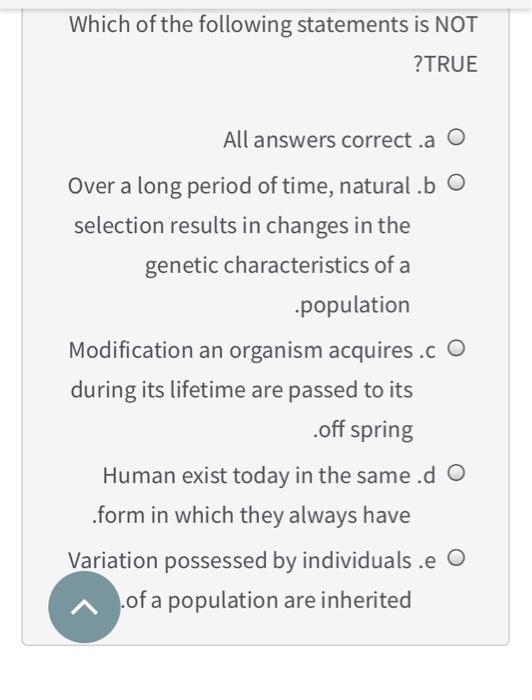
Task: Click the question text 'Which of the following'
Action: click(x=180, y=25)
